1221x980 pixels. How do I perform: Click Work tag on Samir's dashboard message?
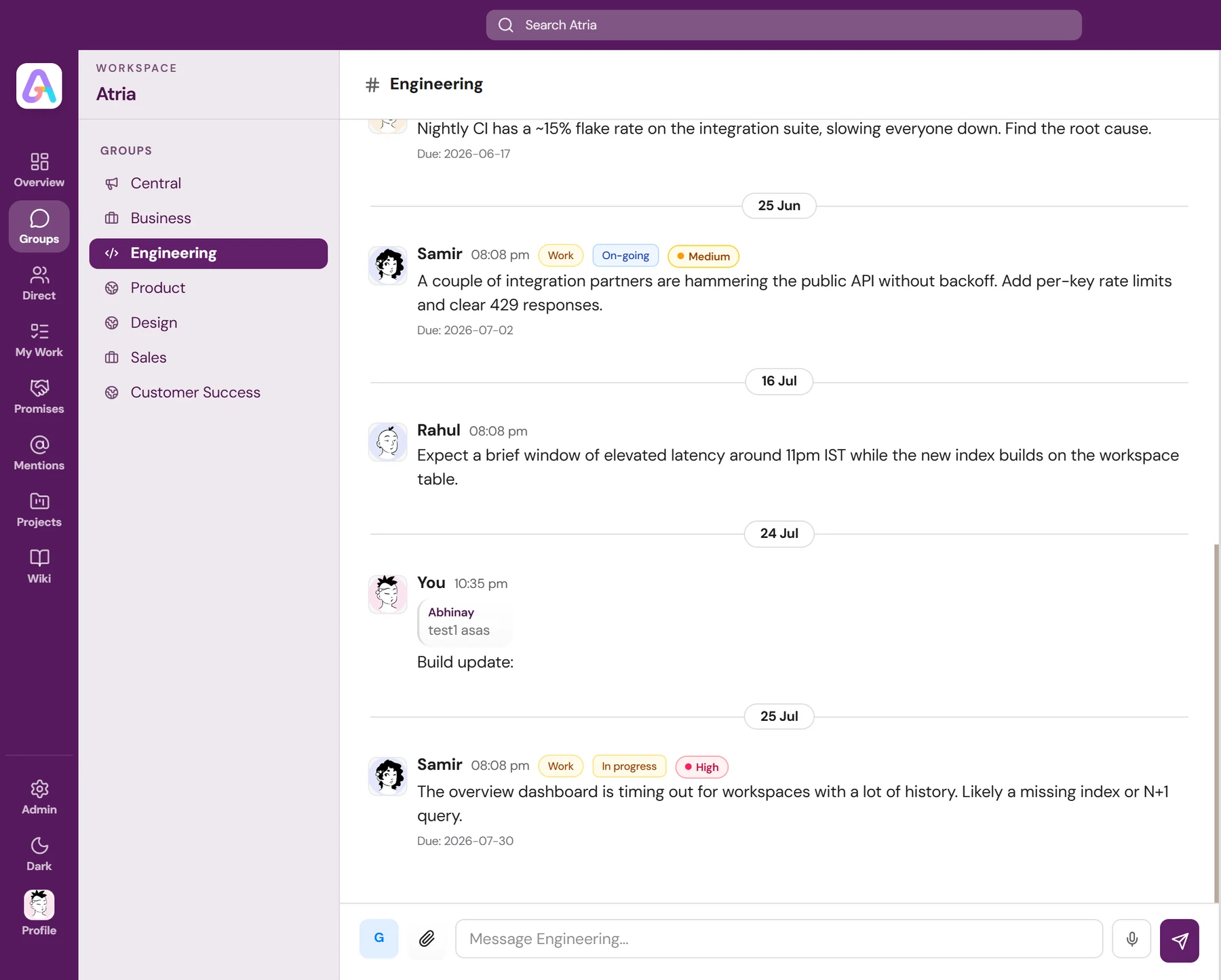pos(560,766)
